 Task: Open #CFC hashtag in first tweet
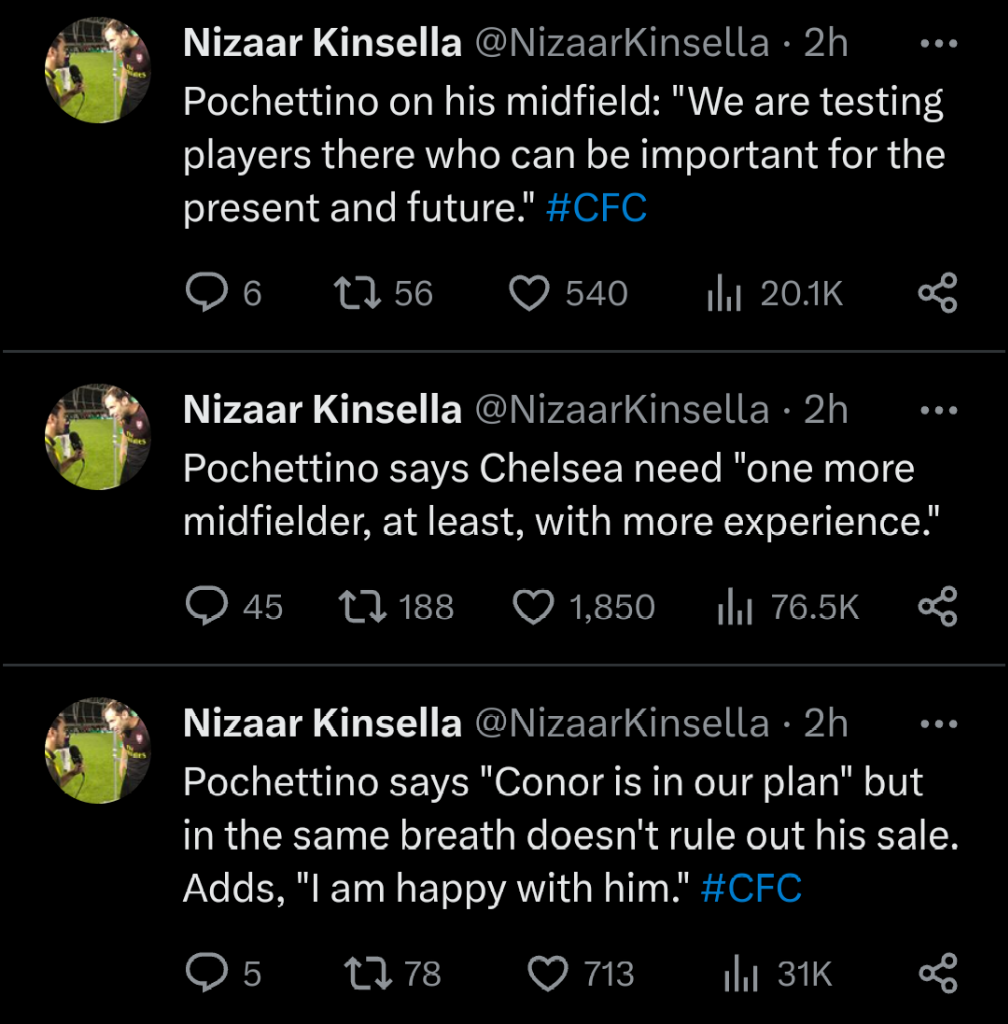(597, 208)
